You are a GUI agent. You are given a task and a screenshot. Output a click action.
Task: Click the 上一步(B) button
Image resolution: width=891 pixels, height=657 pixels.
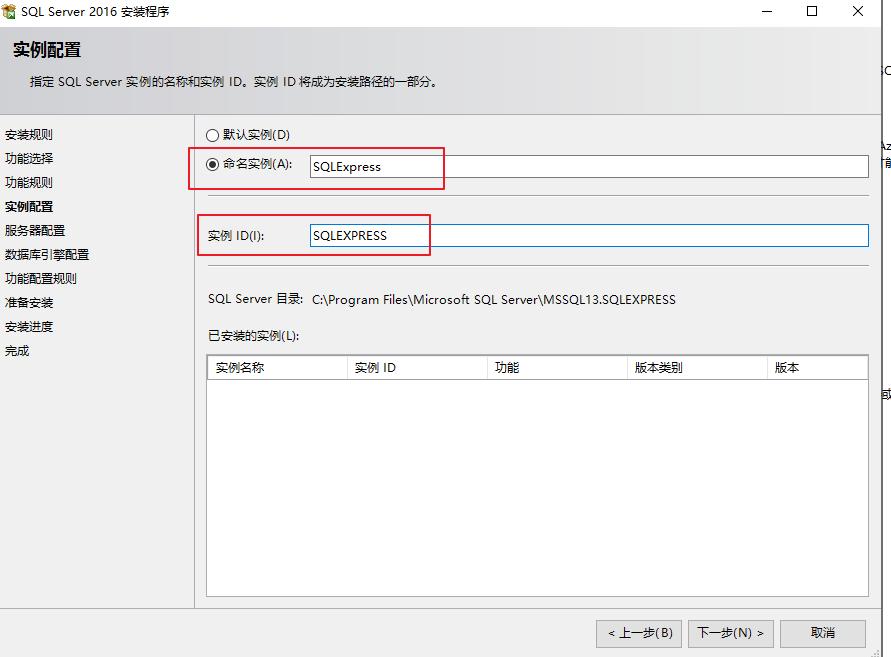tap(641, 633)
